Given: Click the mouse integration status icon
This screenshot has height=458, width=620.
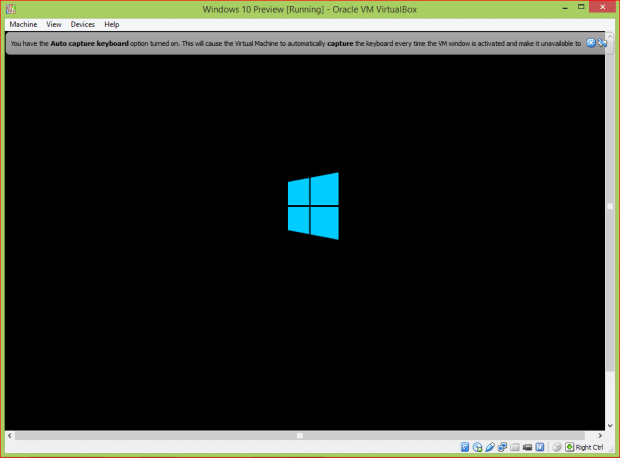Looking at the screenshot, I should [x=557, y=447].
